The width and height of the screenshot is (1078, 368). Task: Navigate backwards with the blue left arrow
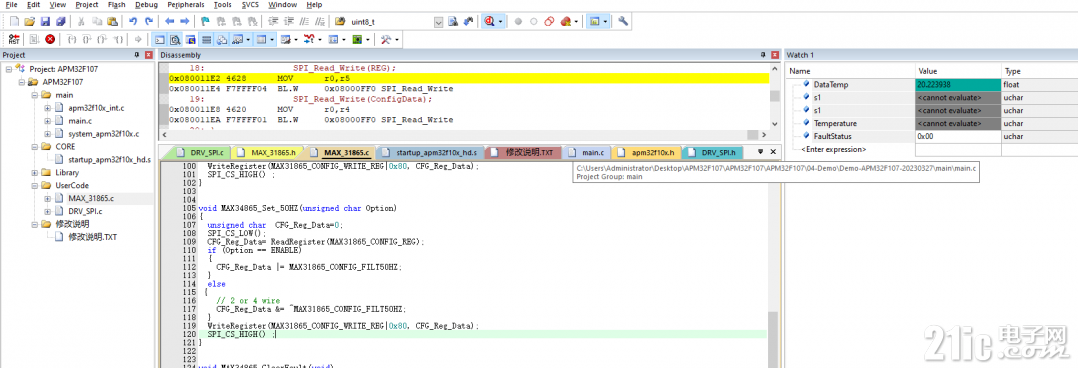[x=169, y=21]
